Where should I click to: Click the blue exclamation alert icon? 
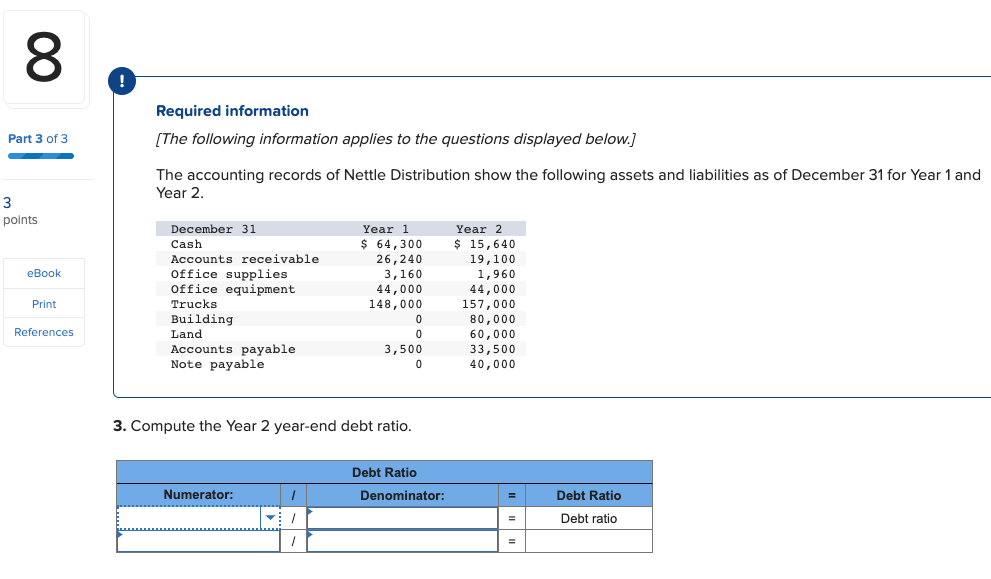[x=121, y=81]
